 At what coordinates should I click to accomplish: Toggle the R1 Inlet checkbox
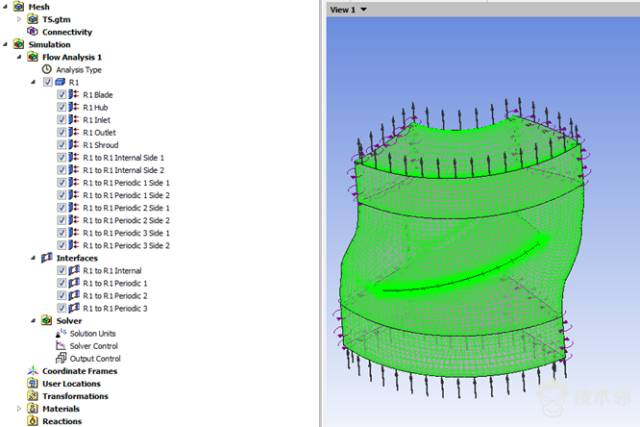[x=62, y=120]
